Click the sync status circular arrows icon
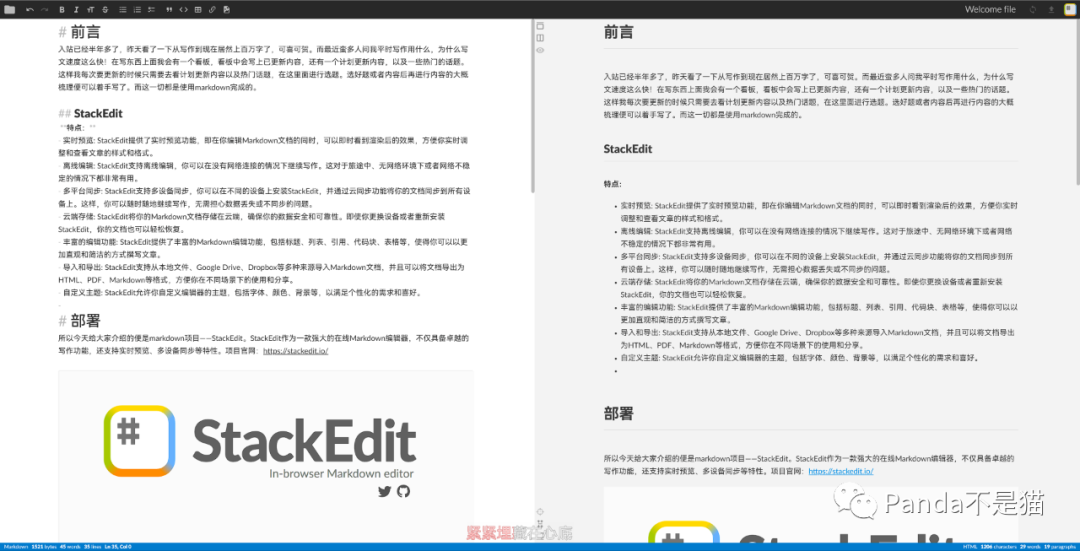1080x551 pixels. click(1032, 10)
